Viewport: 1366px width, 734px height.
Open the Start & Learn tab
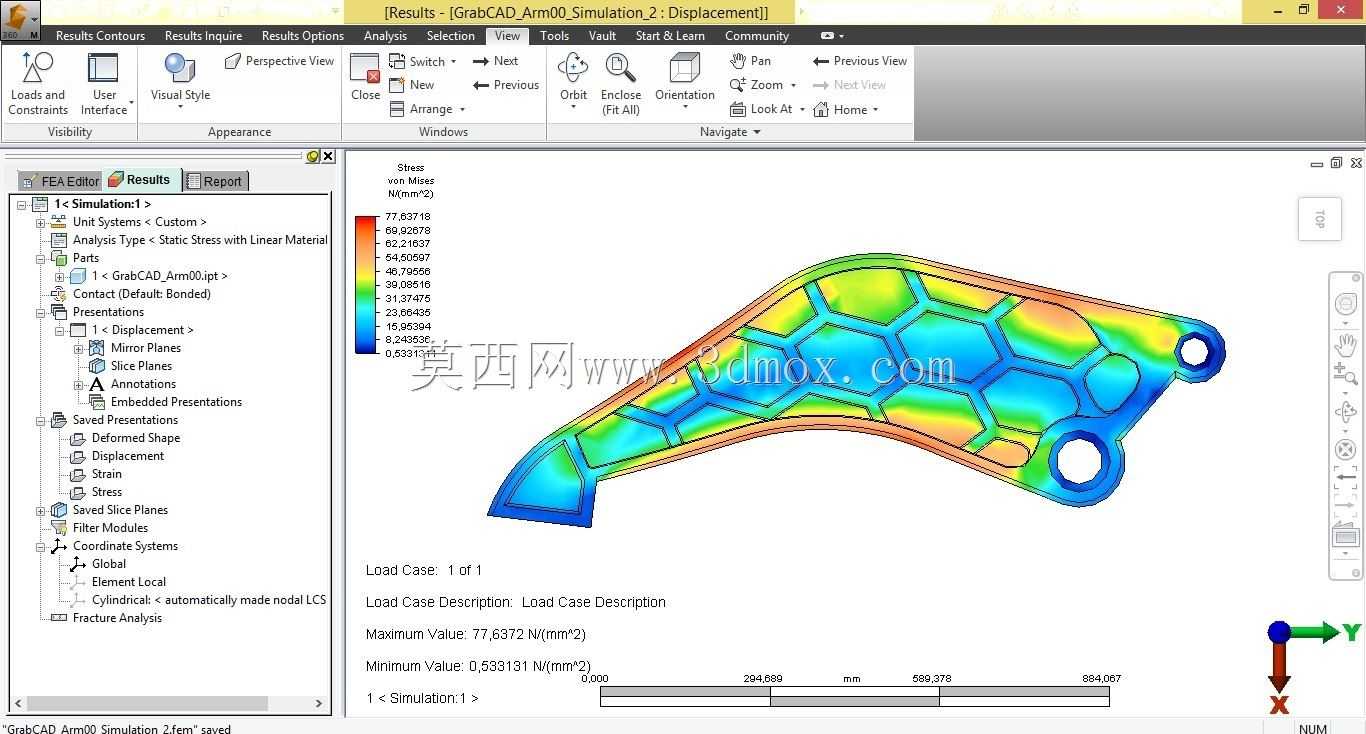tap(670, 35)
